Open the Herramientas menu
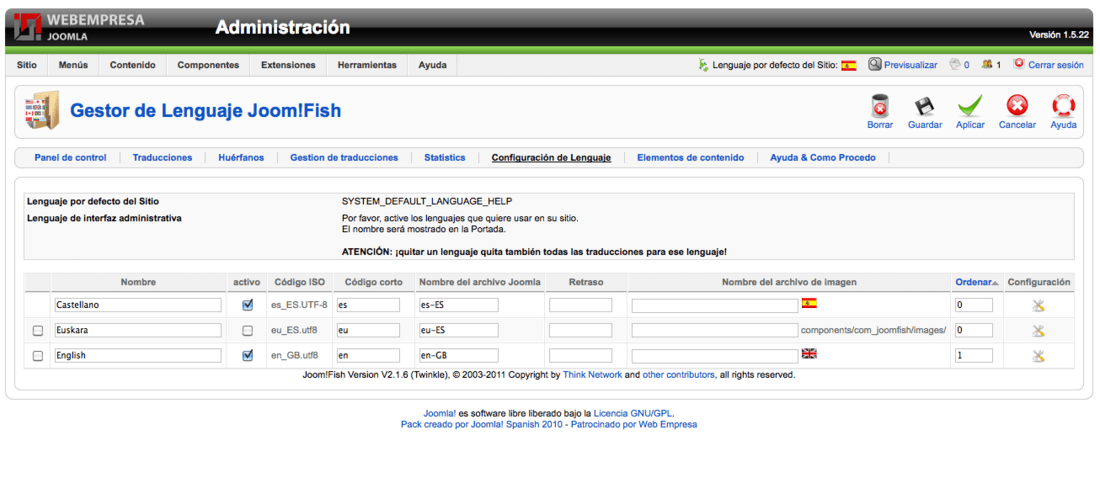The width and height of the screenshot is (1100, 483). (x=367, y=65)
